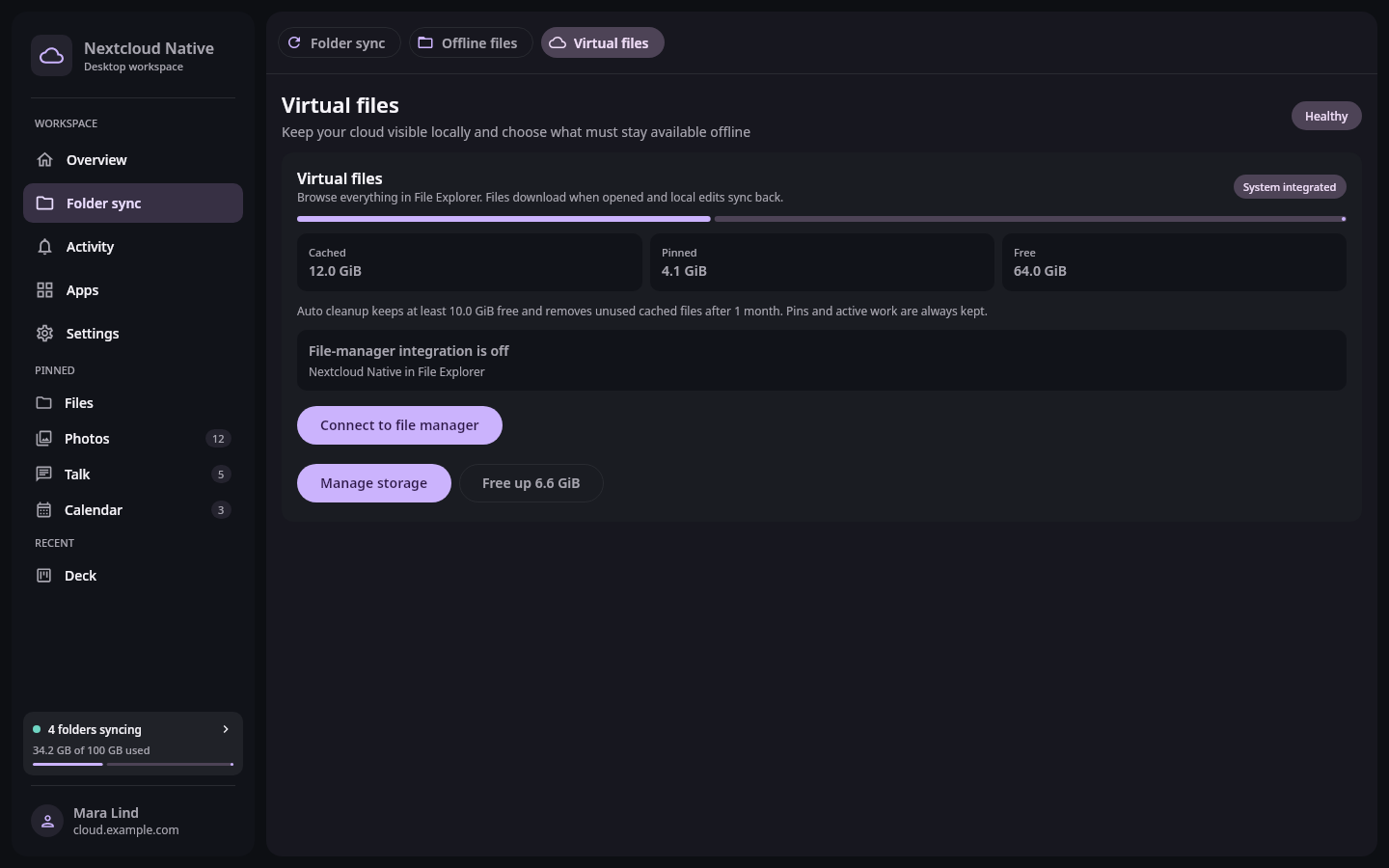Click the Overview home icon

tap(44, 160)
